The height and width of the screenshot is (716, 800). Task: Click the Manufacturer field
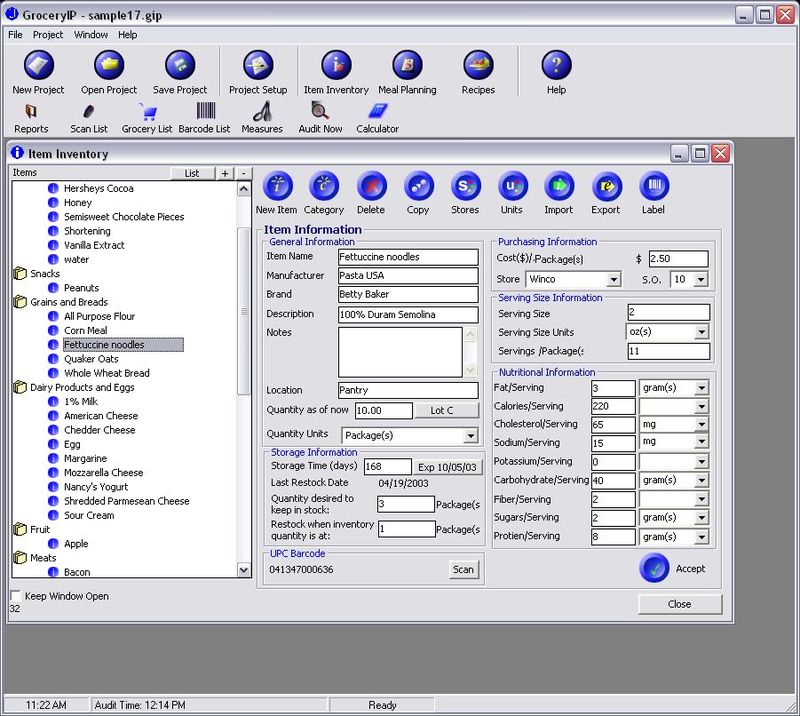pos(408,276)
